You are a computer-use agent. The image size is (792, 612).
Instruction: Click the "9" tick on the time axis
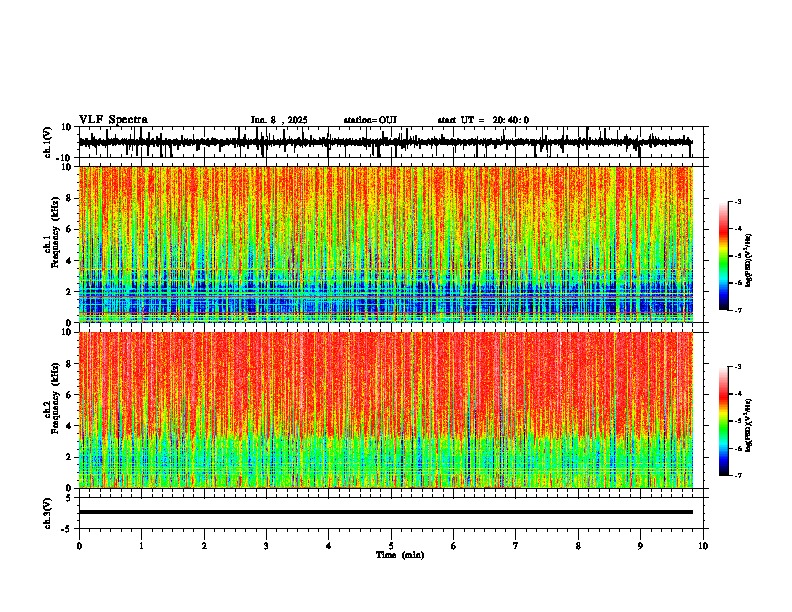point(640,546)
